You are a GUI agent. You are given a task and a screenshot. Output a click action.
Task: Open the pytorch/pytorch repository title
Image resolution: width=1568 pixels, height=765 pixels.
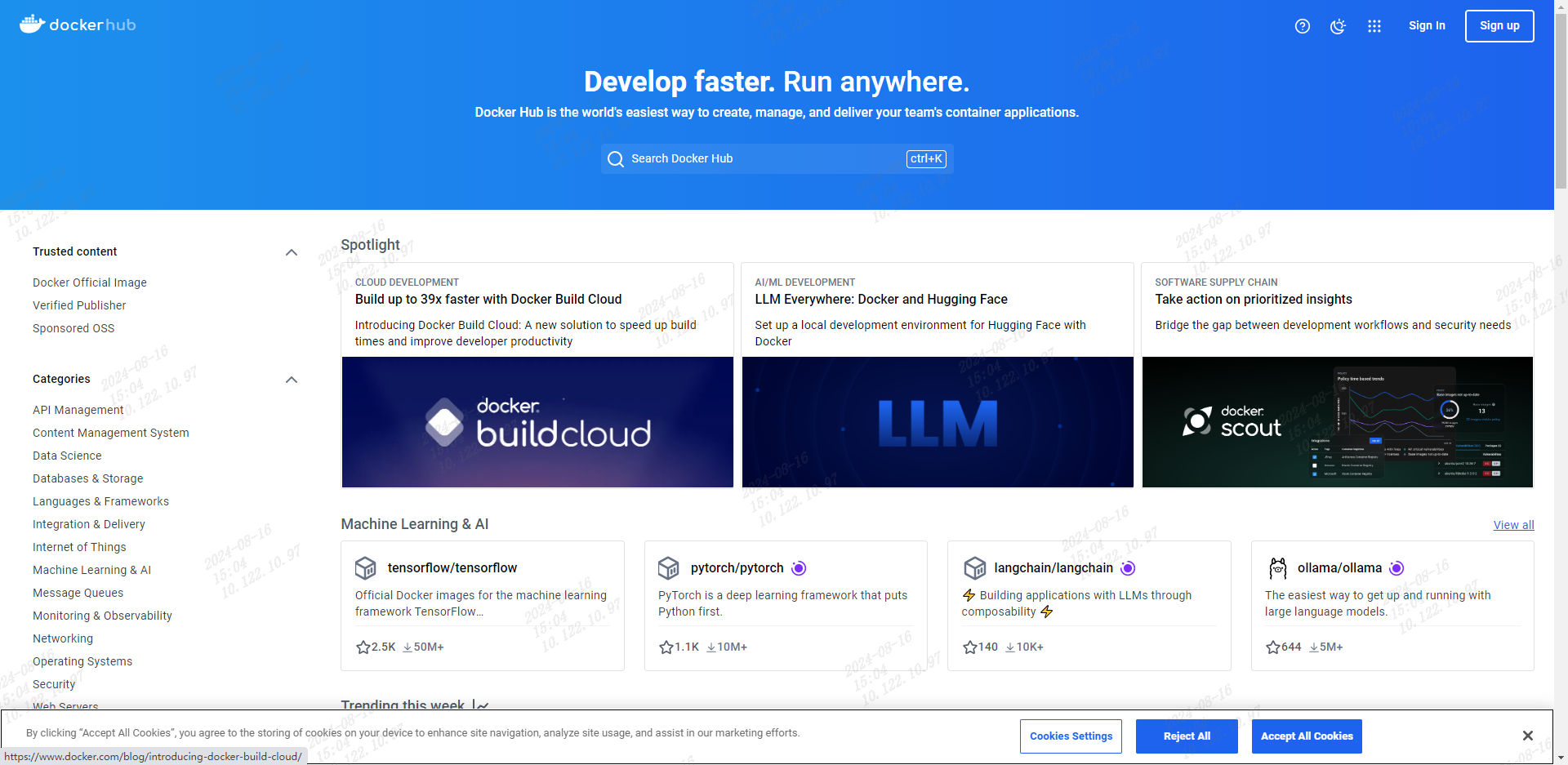tap(737, 567)
